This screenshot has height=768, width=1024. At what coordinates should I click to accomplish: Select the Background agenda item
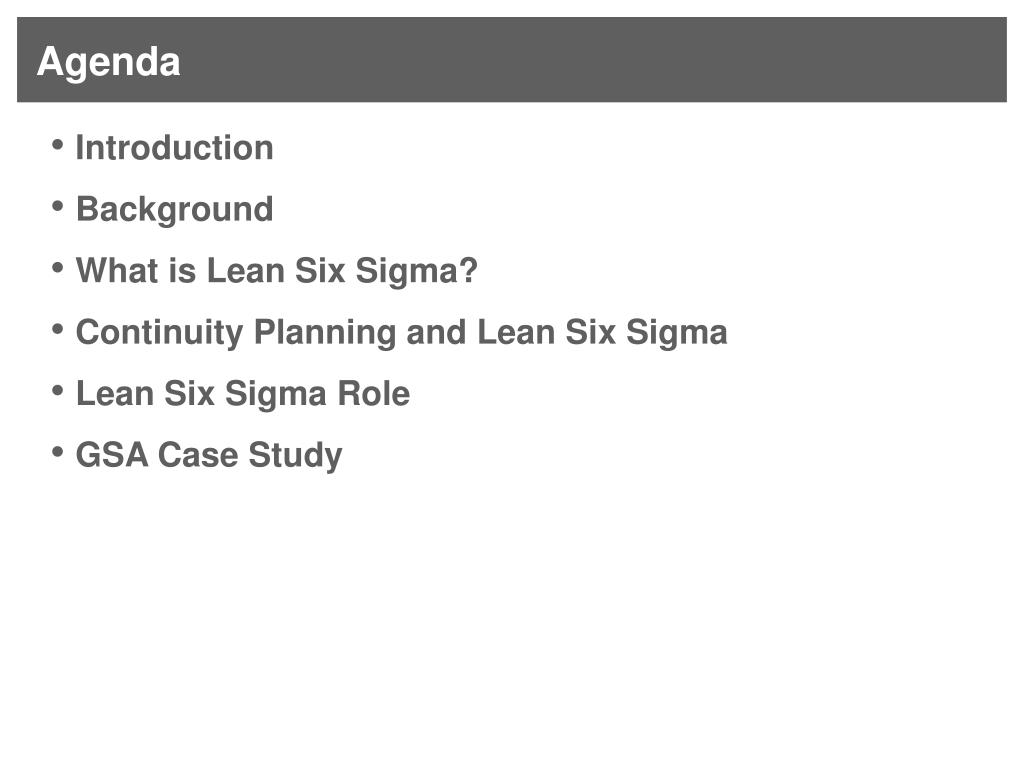pos(174,211)
